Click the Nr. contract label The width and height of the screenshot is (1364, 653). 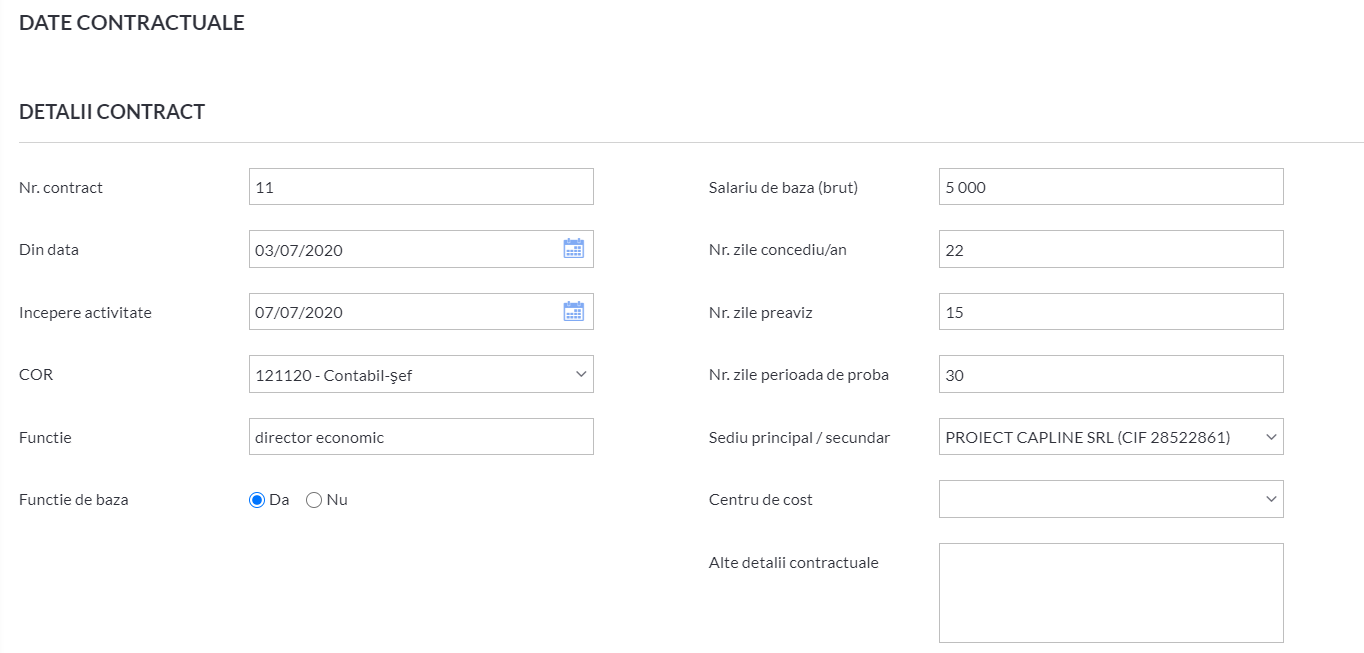pyautogui.click(x=61, y=187)
